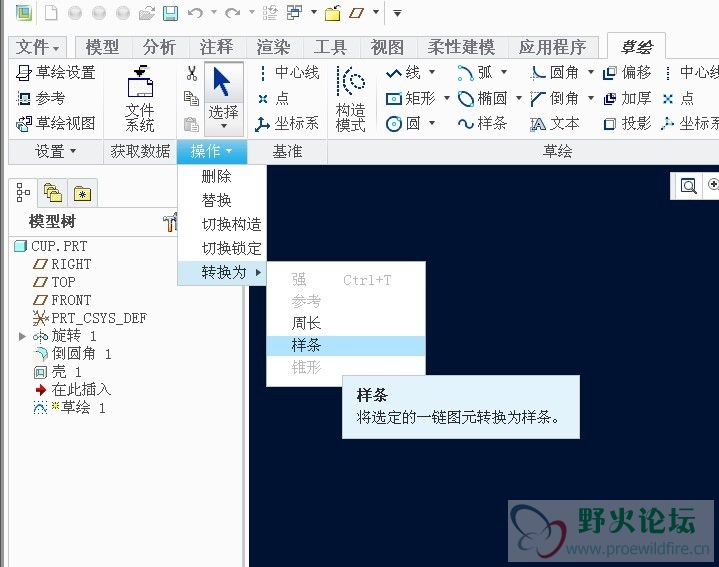Undo the last action
719x567 pixels.
coord(195,13)
